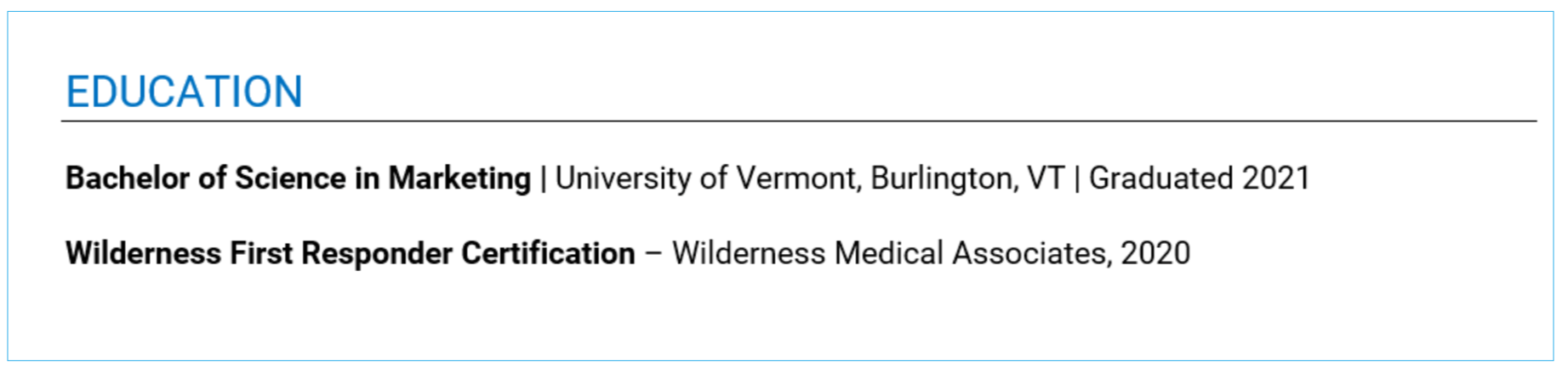Click the EDUCATION section heading
The width and height of the screenshot is (1568, 379).
click(x=184, y=92)
